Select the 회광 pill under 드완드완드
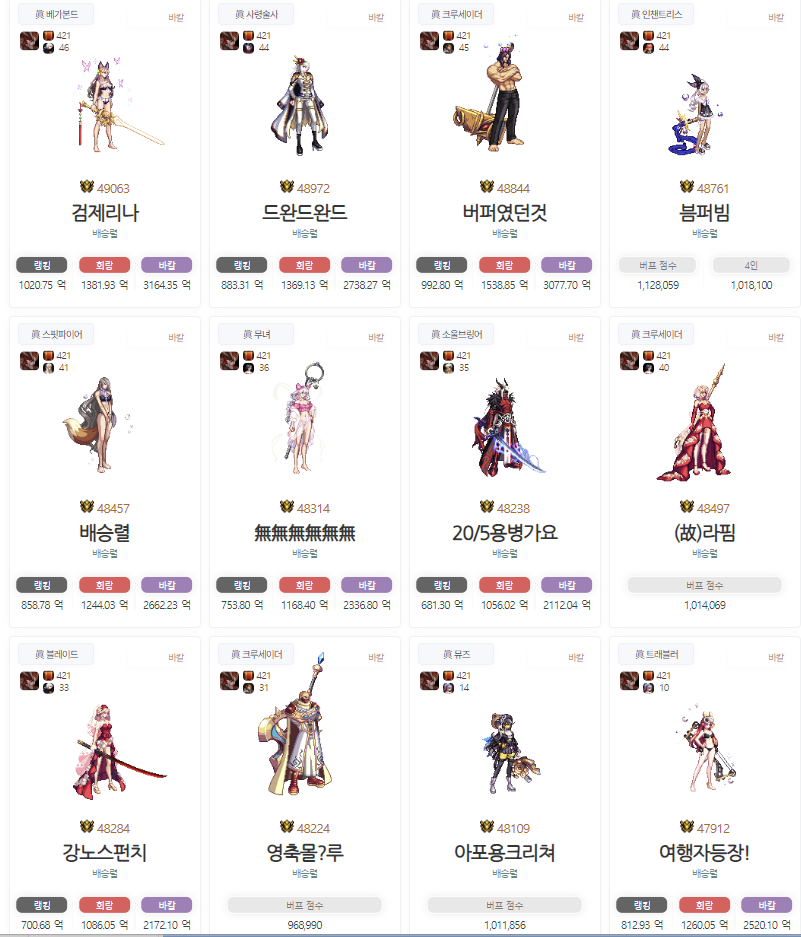The image size is (801, 937). tap(304, 265)
